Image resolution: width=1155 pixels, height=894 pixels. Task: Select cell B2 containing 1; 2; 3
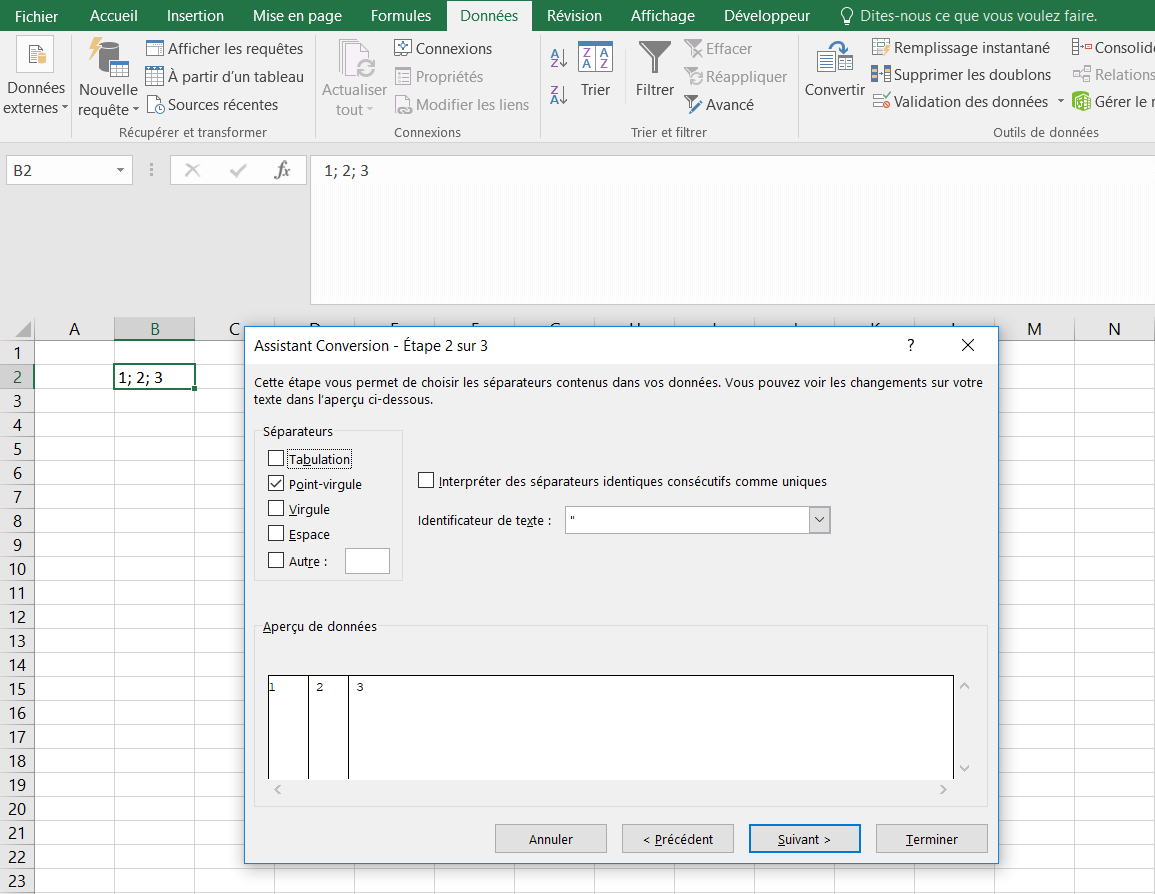pos(154,377)
